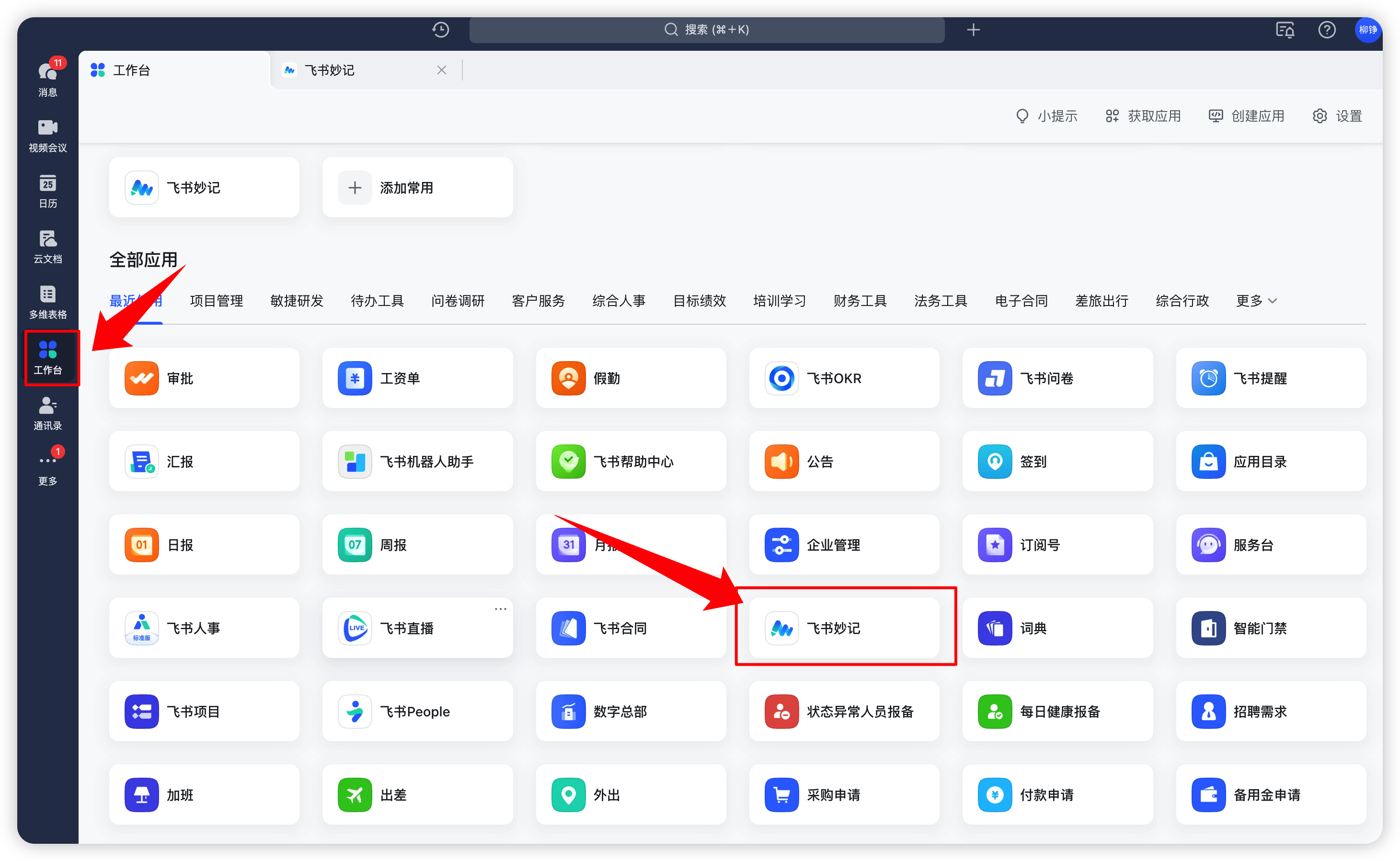The height and width of the screenshot is (861, 1400).
Task: Open the 飞书People app
Action: pos(417,711)
